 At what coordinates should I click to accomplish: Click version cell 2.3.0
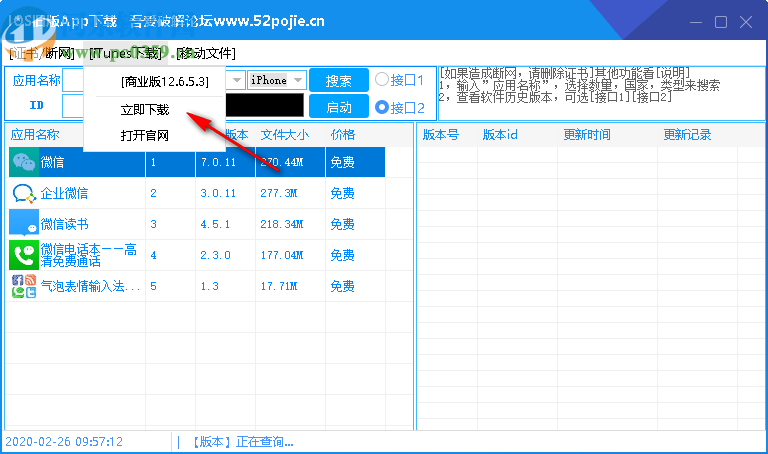pyautogui.click(x=215, y=255)
